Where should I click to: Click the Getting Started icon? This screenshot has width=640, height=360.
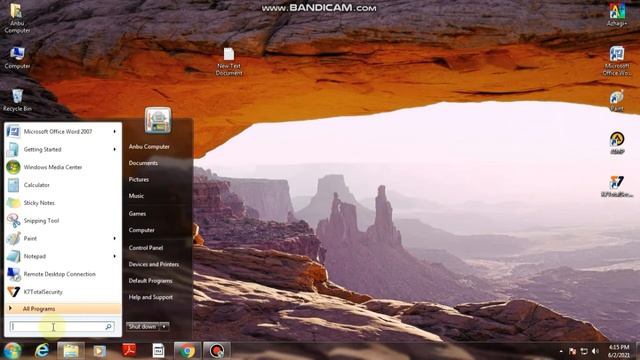13,149
